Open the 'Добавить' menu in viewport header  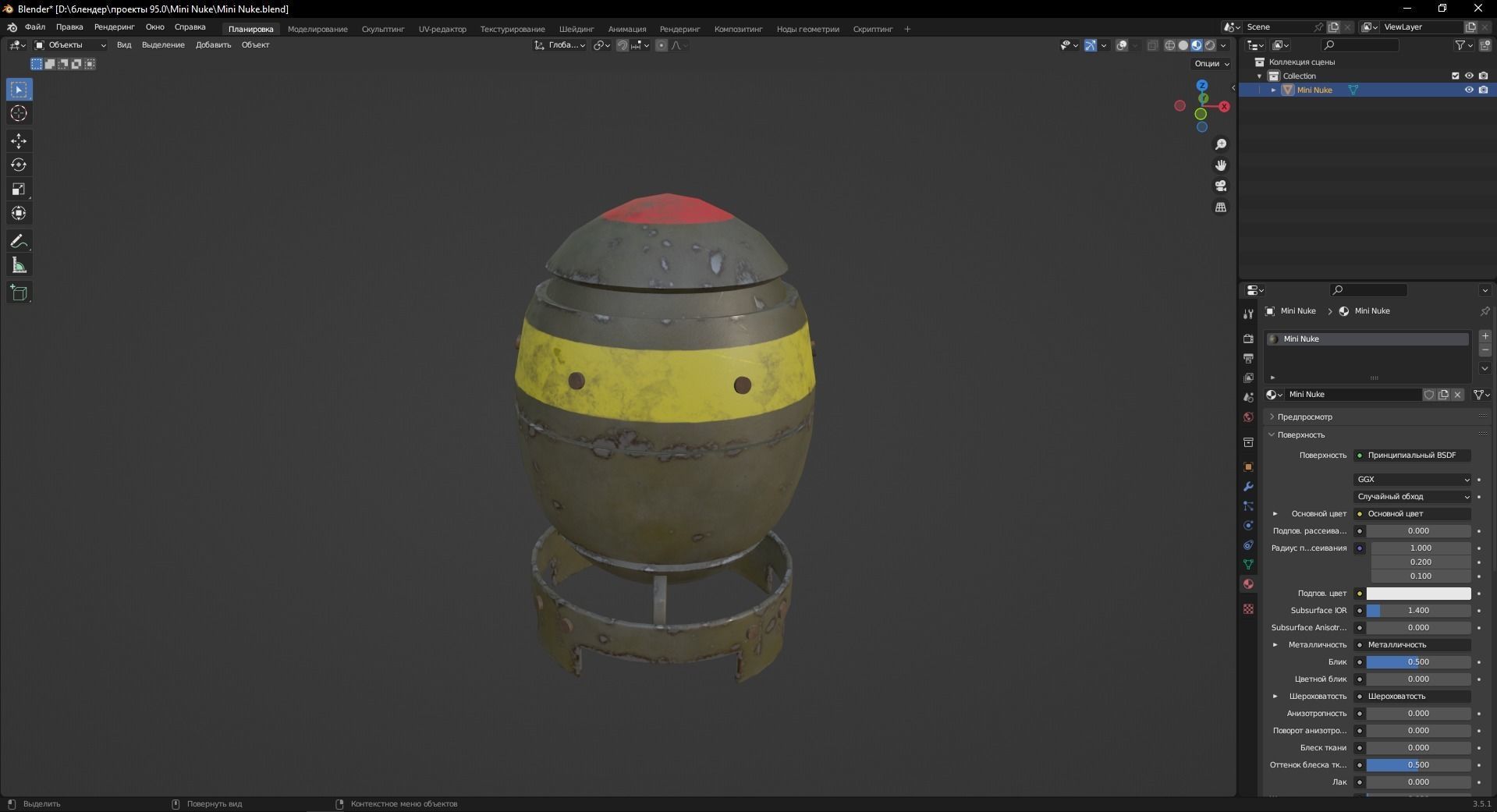click(213, 45)
